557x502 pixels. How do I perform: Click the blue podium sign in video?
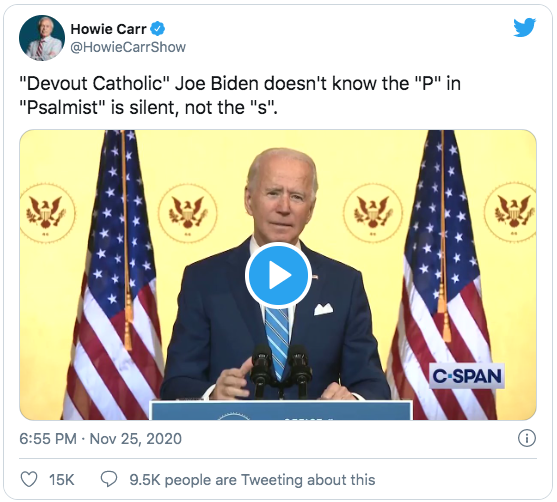coord(282,410)
